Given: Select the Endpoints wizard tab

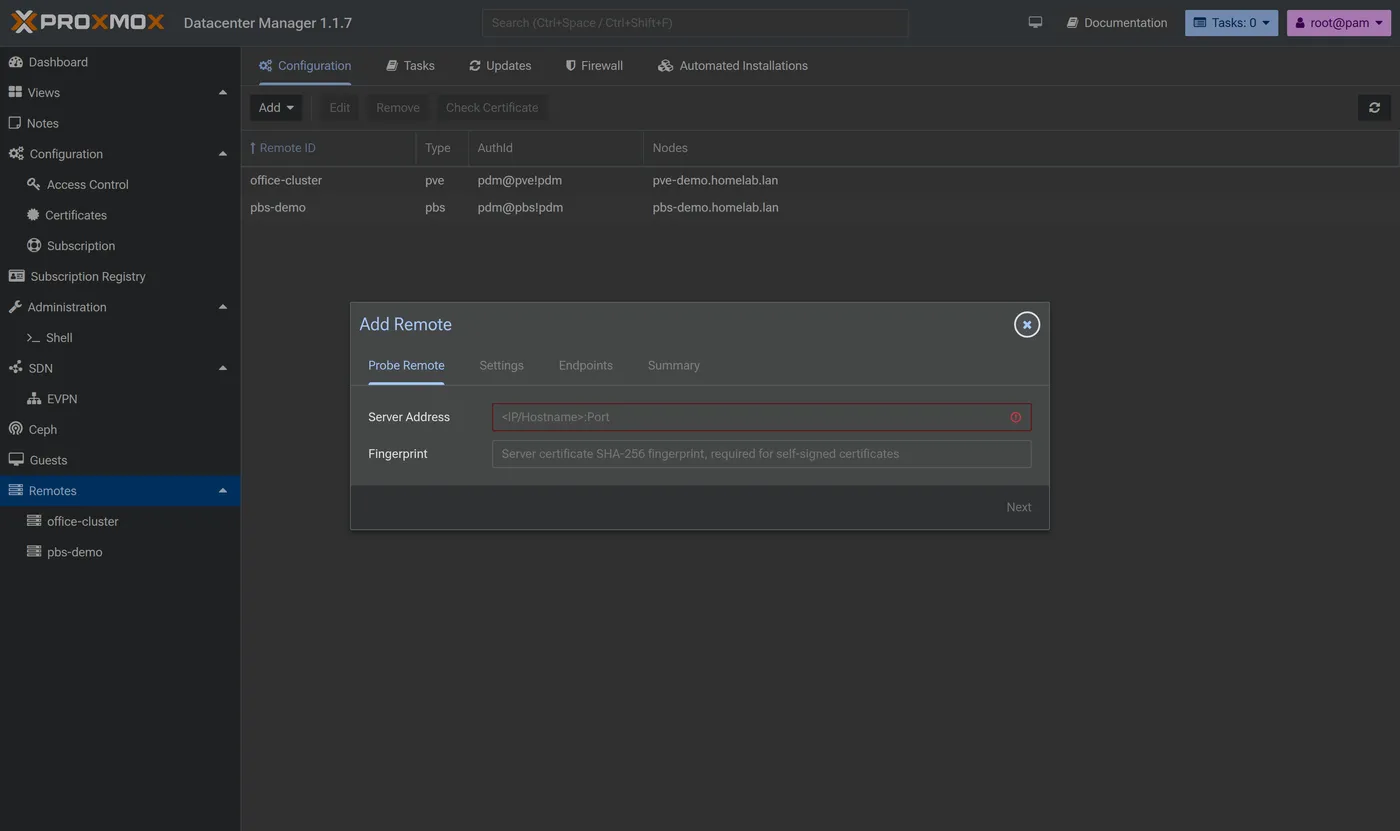Looking at the screenshot, I should [586, 365].
